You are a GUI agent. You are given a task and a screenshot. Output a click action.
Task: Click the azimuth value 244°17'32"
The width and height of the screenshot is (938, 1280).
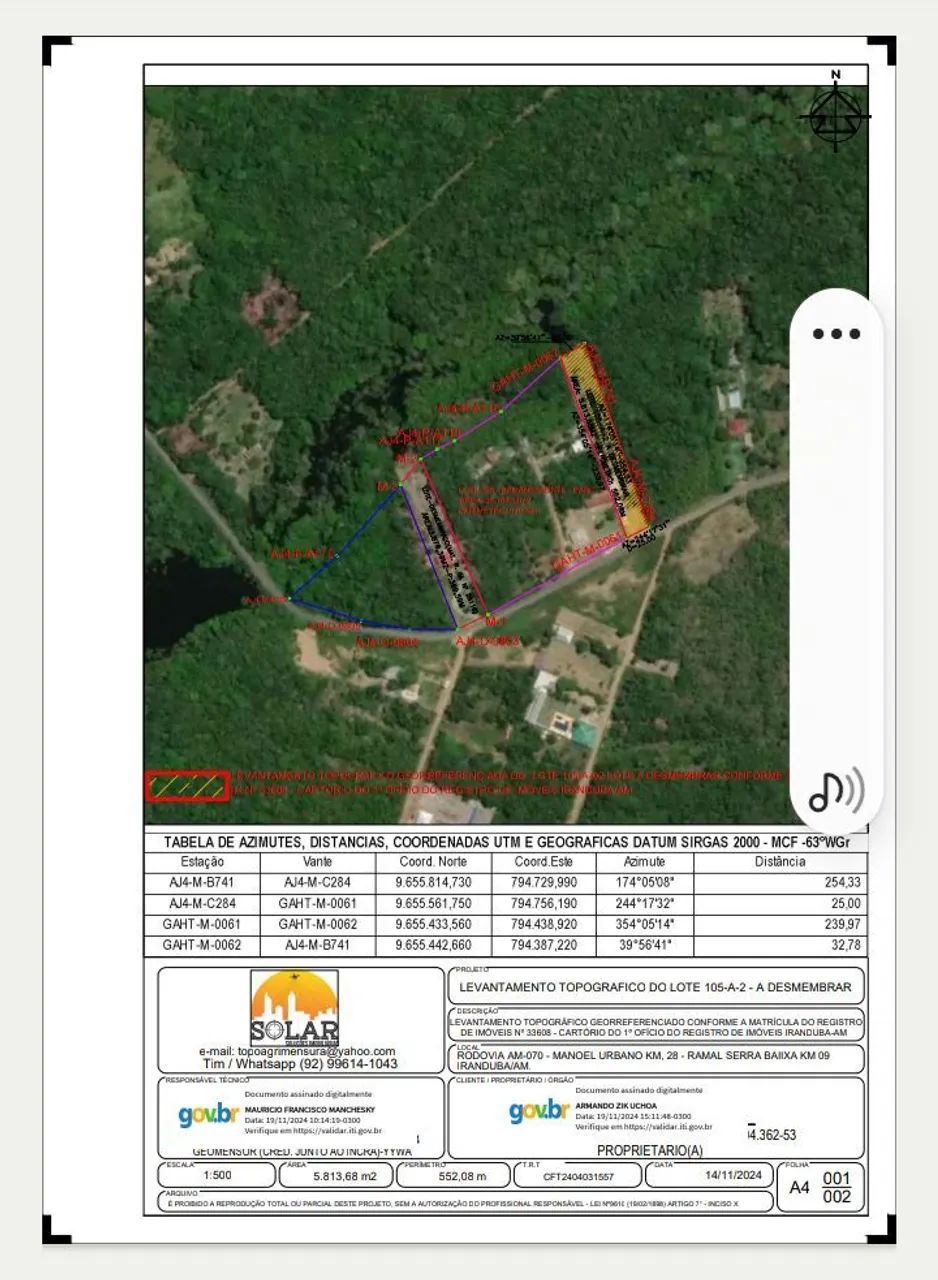coord(644,904)
